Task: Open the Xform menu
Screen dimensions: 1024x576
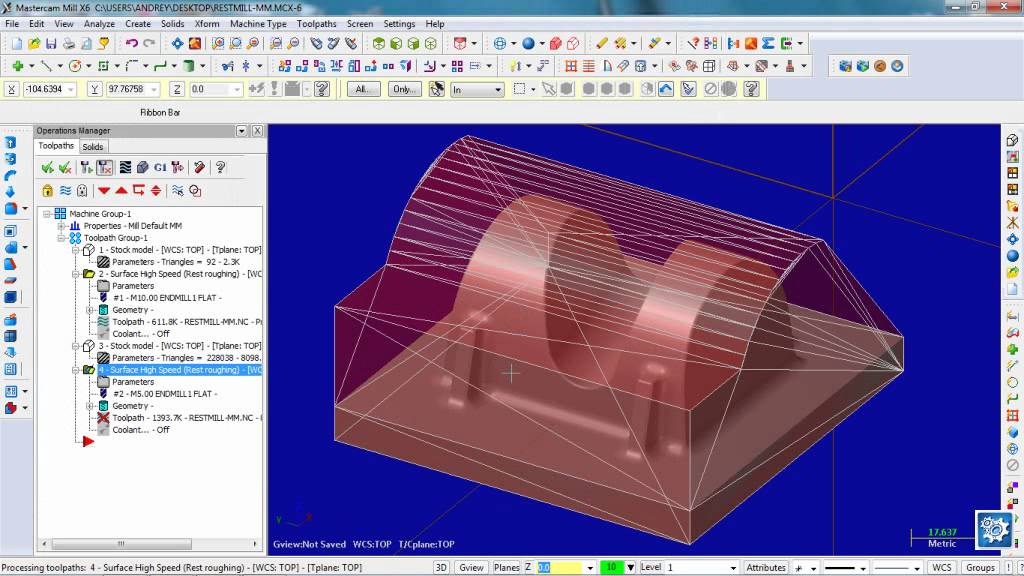Action: pyautogui.click(x=207, y=24)
